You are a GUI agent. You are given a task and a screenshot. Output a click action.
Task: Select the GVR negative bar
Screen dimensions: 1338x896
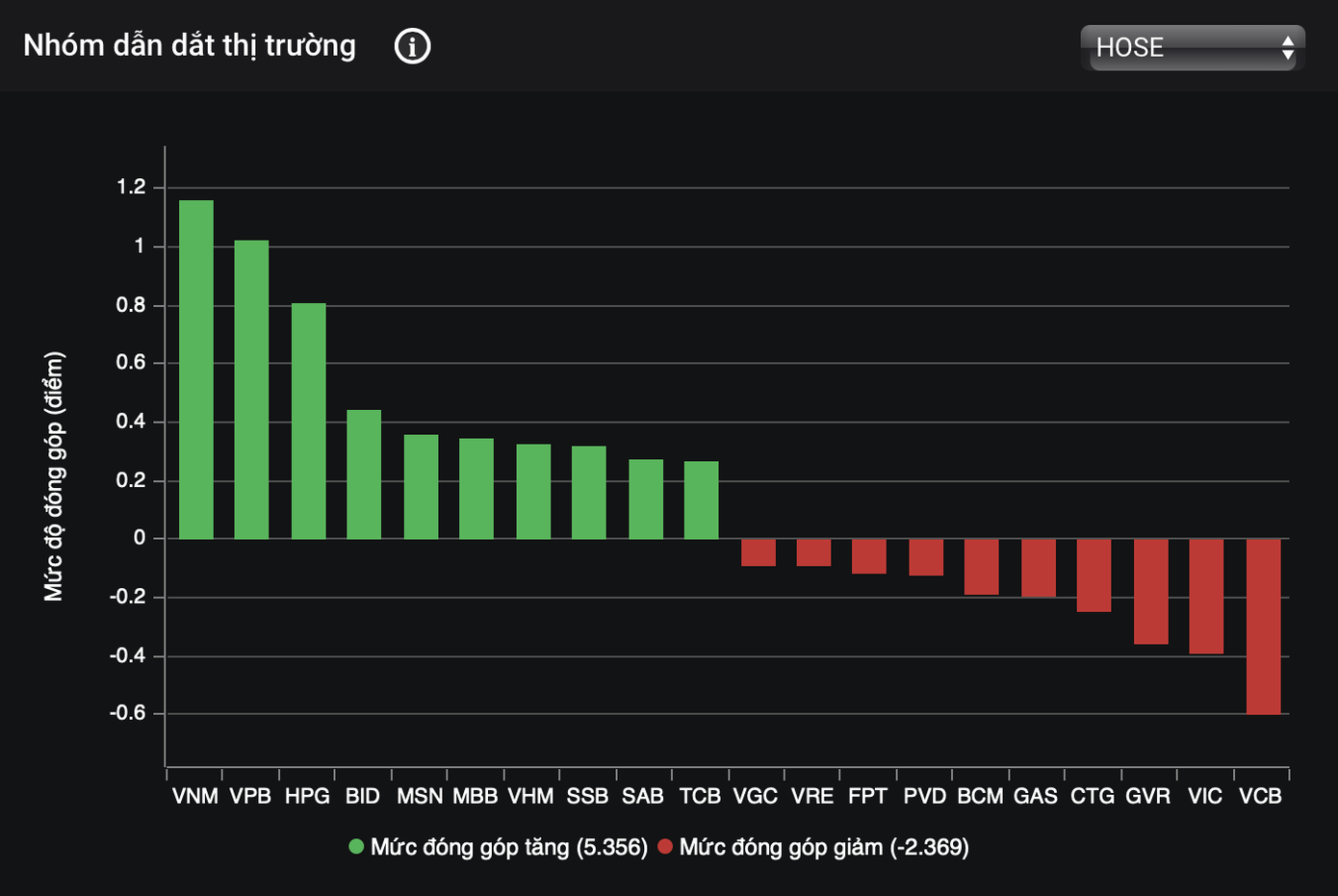click(x=1150, y=592)
